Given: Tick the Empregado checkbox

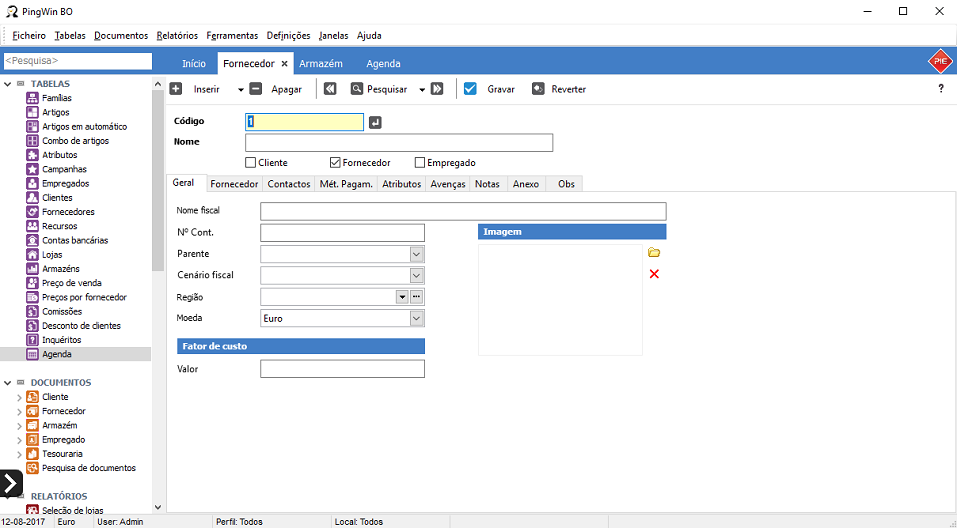Looking at the screenshot, I should tap(420, 163).
